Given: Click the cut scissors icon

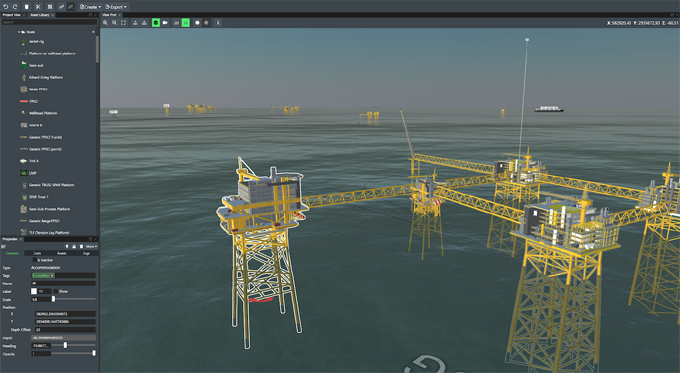Looking at the screenshot, I should click(x=38, y=7).
